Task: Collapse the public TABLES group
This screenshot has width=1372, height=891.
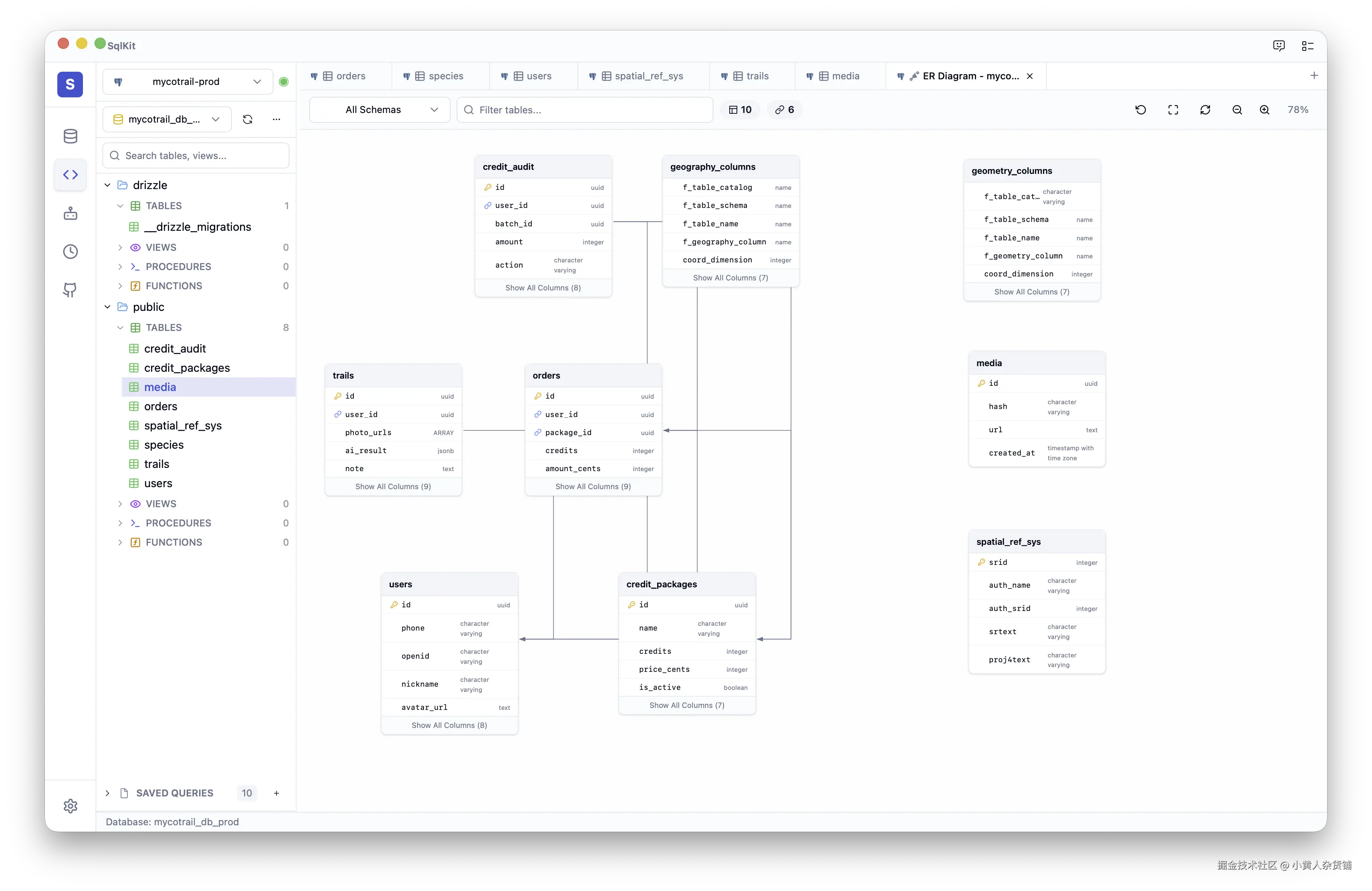Action: point(120,327)
